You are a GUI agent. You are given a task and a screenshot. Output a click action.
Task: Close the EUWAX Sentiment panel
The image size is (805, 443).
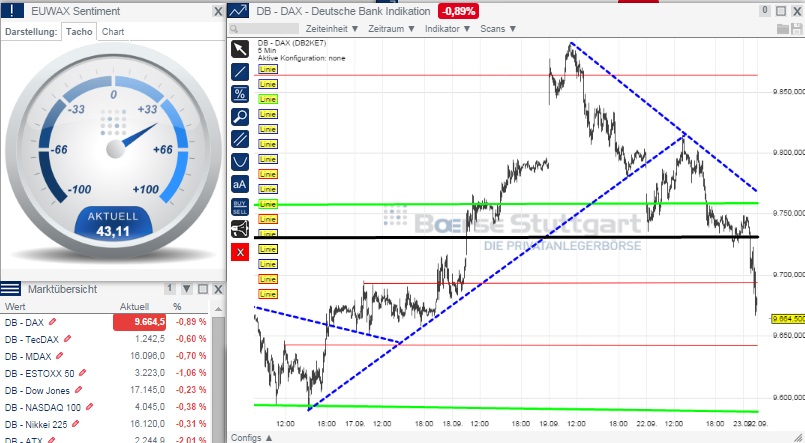coord(218,11)
